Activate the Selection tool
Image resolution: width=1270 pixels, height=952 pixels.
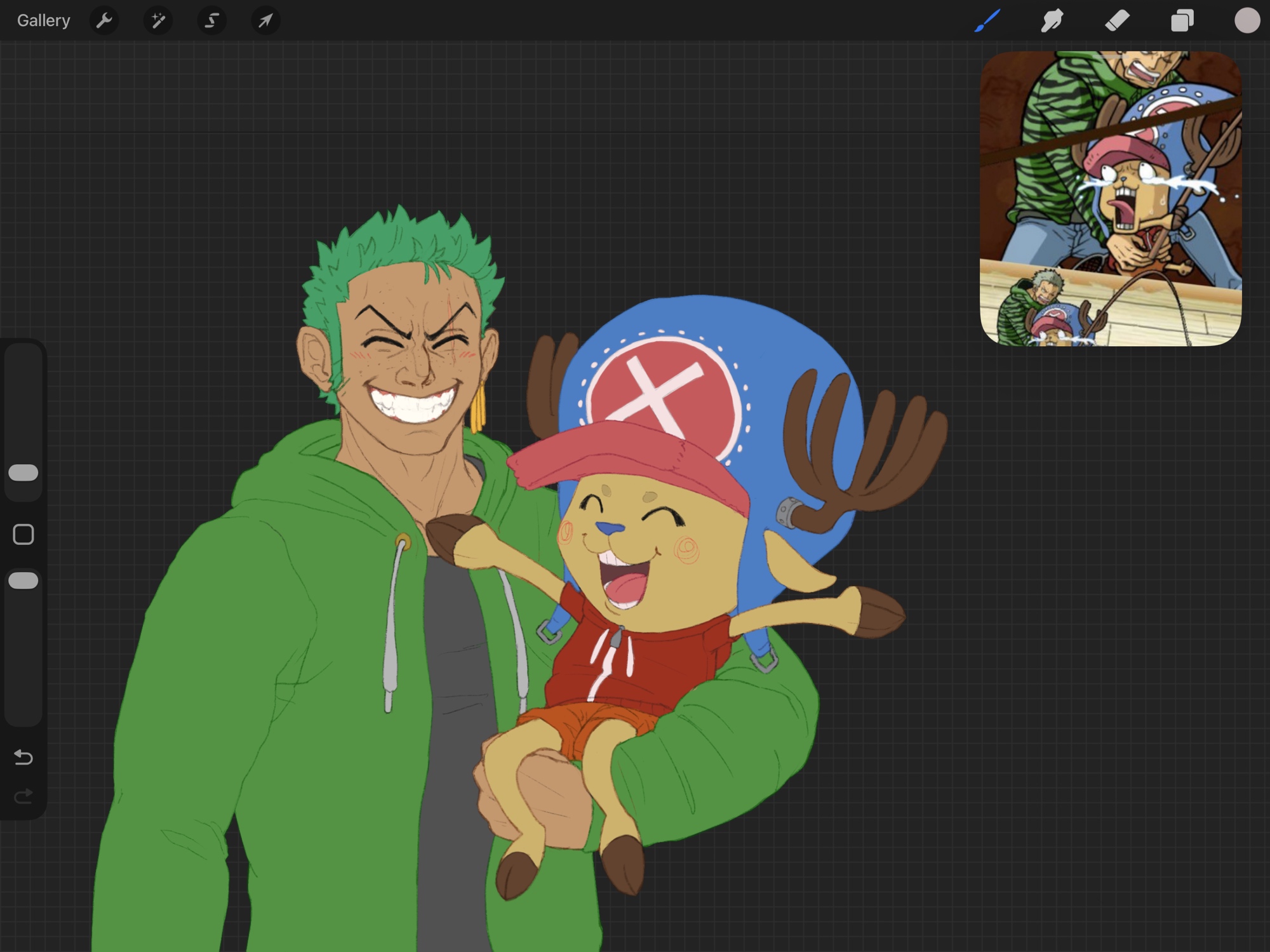point(211,21)
